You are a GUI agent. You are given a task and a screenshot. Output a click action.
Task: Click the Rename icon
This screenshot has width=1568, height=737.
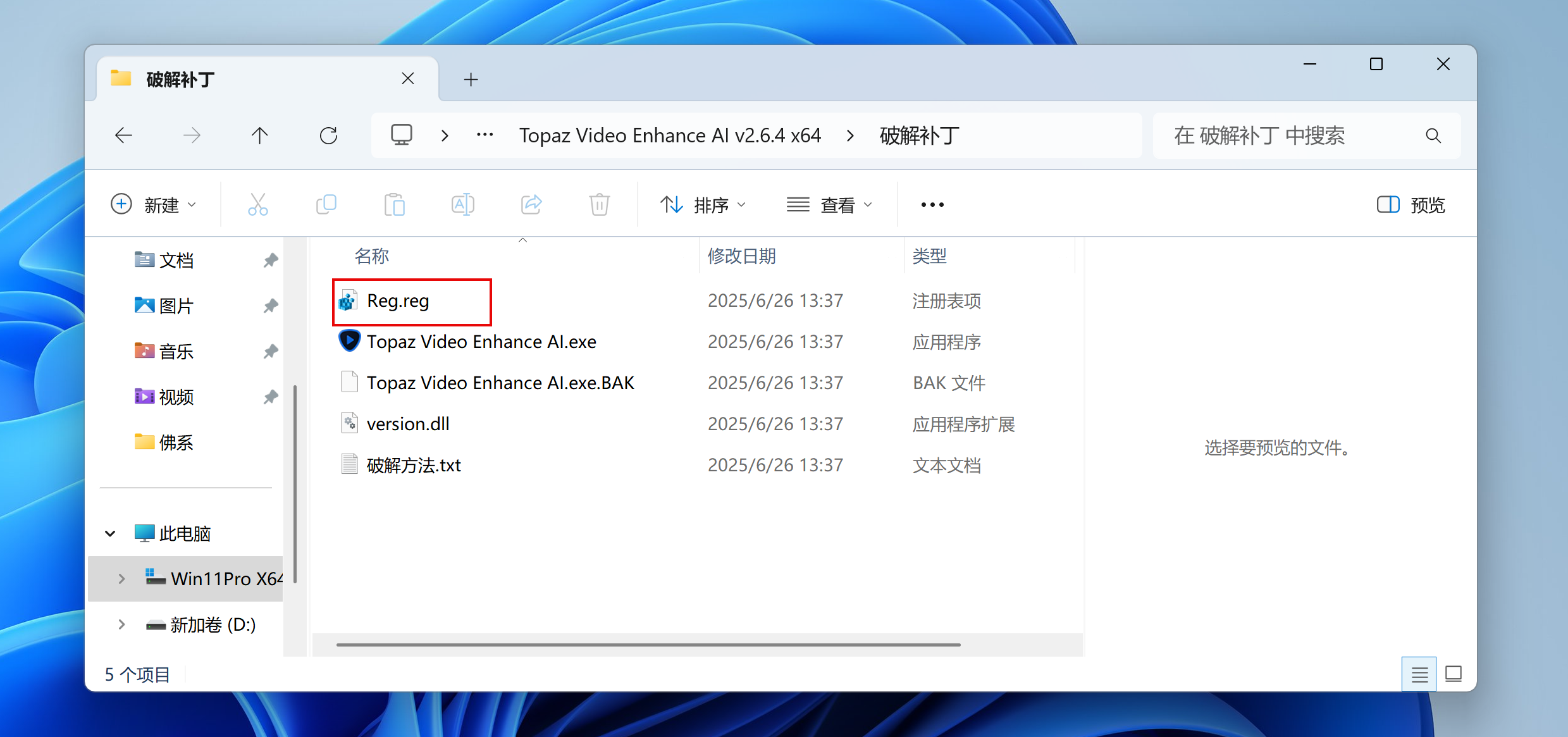tap(463, 205)
